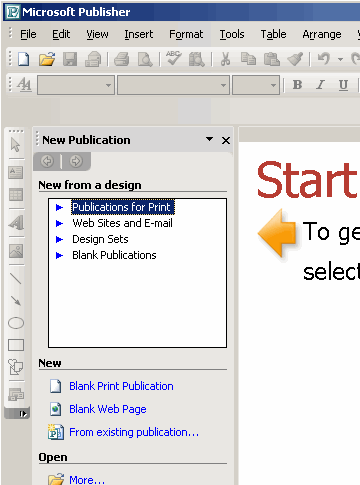Screen dimensions: 360x485
Task: Expand Design Sets arrow
Action: pos(59,239)
